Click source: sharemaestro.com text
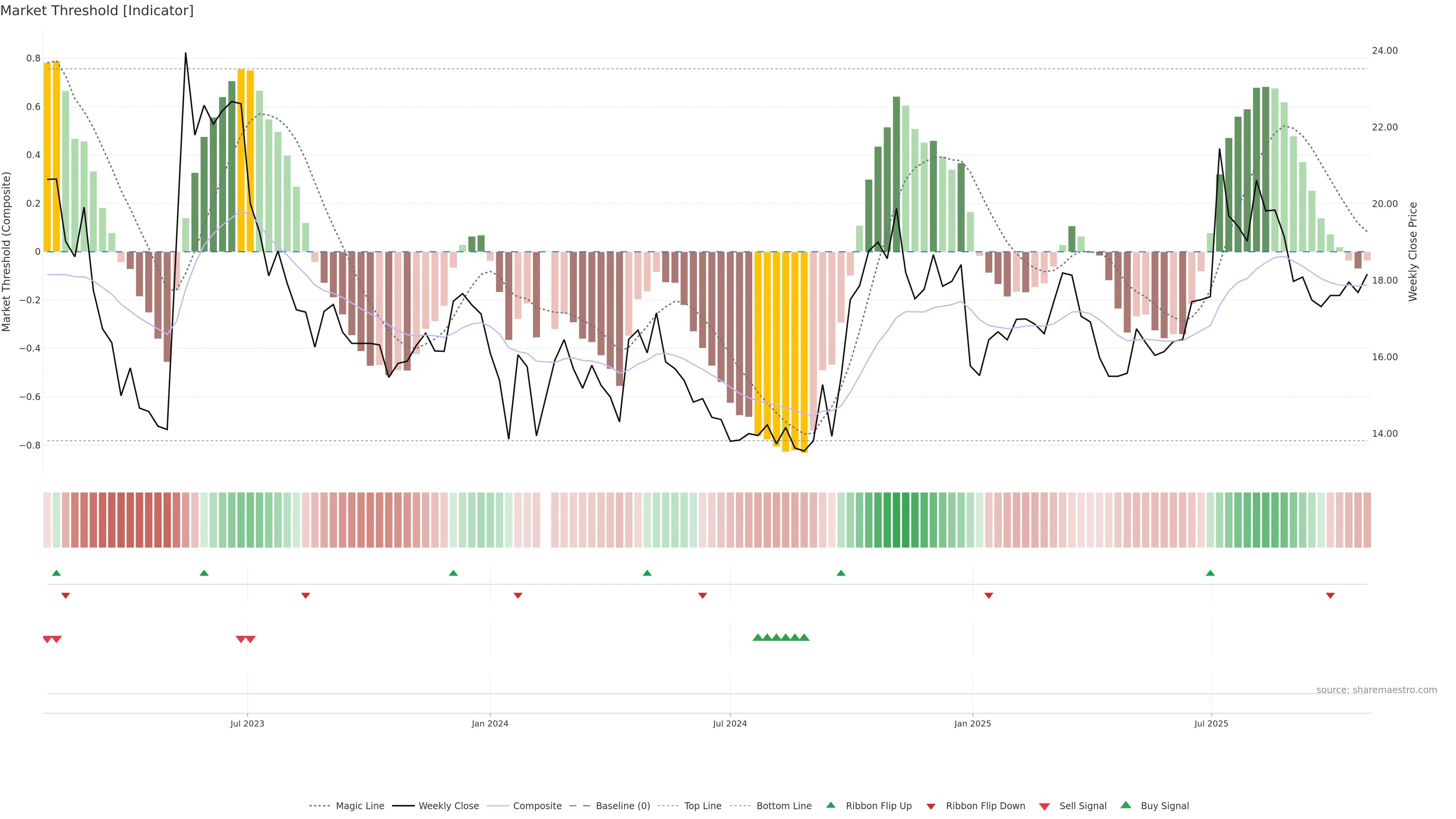 click(1376, 690)
